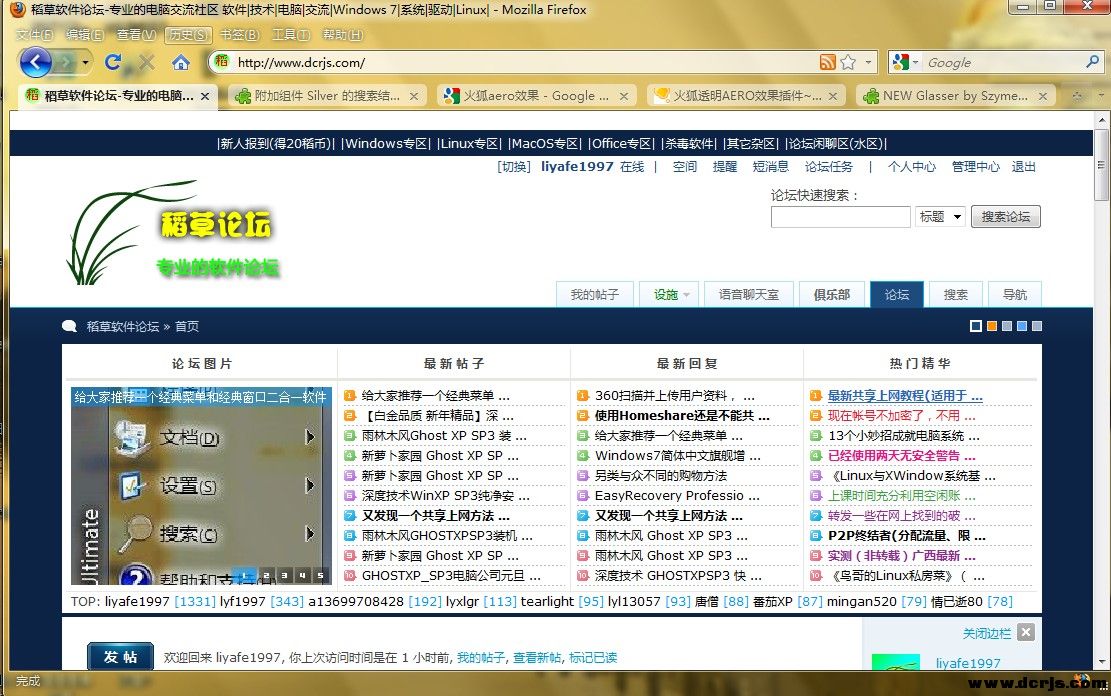The width and height of the screenshot is (1111, 696).
Task: Close the sidebar with the 关闭边栏 X icon
Action: coord(1025,632)
